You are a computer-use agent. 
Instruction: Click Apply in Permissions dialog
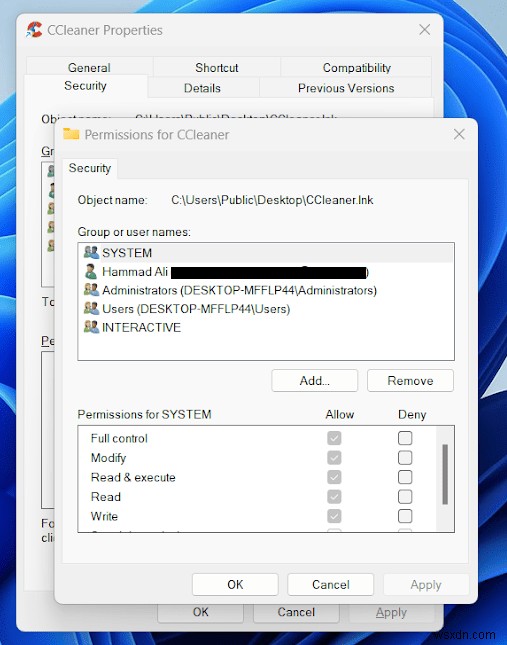point(426,585)
